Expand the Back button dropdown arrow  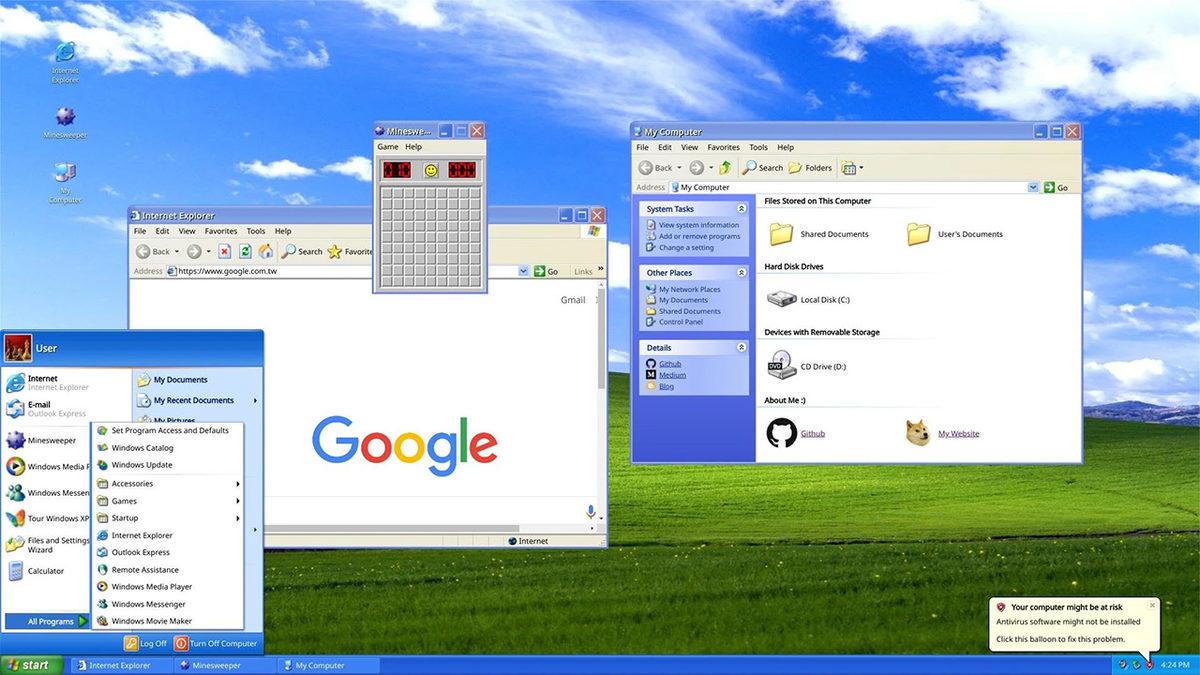tap(176, 251)
